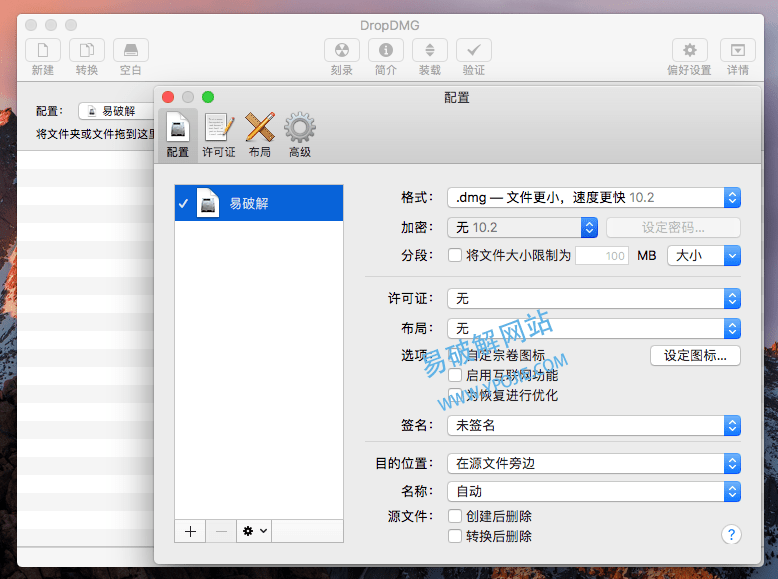This screenshot has height=579, width=778.
Task: Switch to the 布局 (Layout) tab
Action: pyautogui.click(x=260, y=135)
